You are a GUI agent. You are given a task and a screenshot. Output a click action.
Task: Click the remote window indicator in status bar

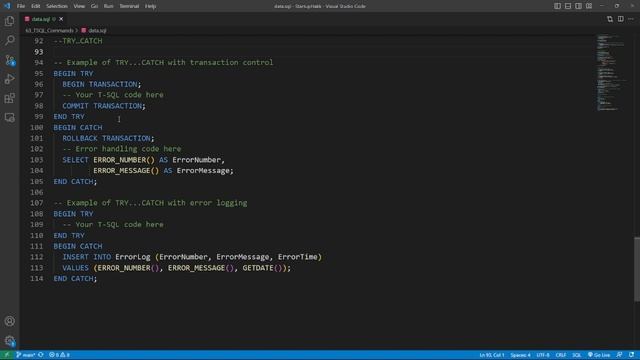(6, 355)
